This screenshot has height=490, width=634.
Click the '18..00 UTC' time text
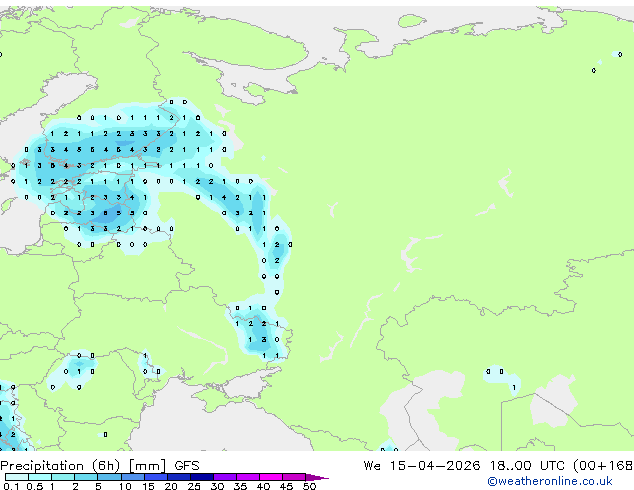pyautogui.click(x=527, y=466)
